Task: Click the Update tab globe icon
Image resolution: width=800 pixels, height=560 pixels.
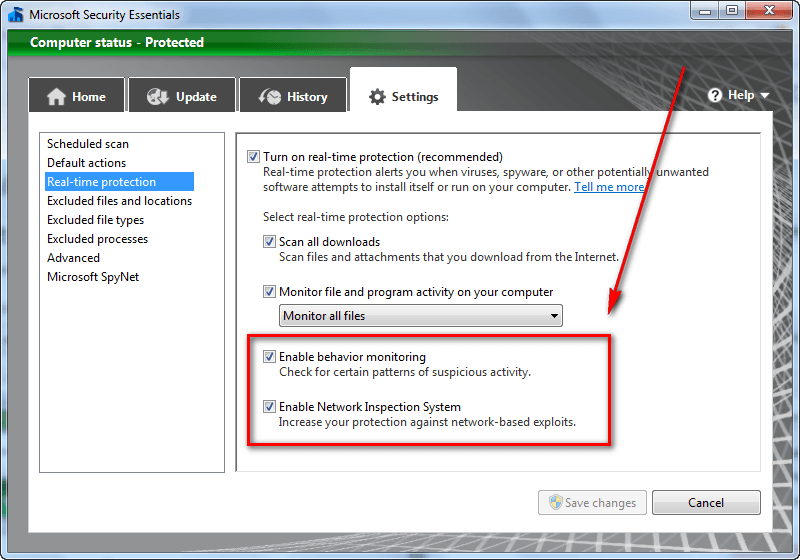Action: coord(158,96)
